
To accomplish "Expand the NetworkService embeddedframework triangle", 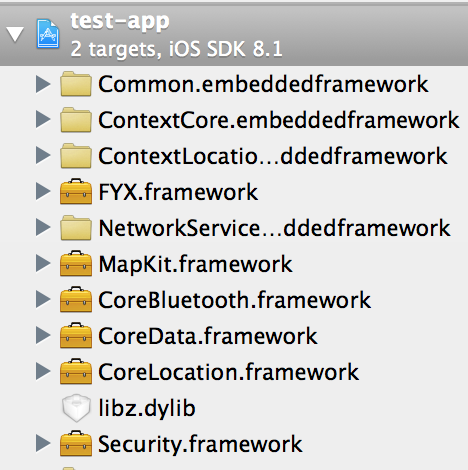I will [x=43, y=228].
